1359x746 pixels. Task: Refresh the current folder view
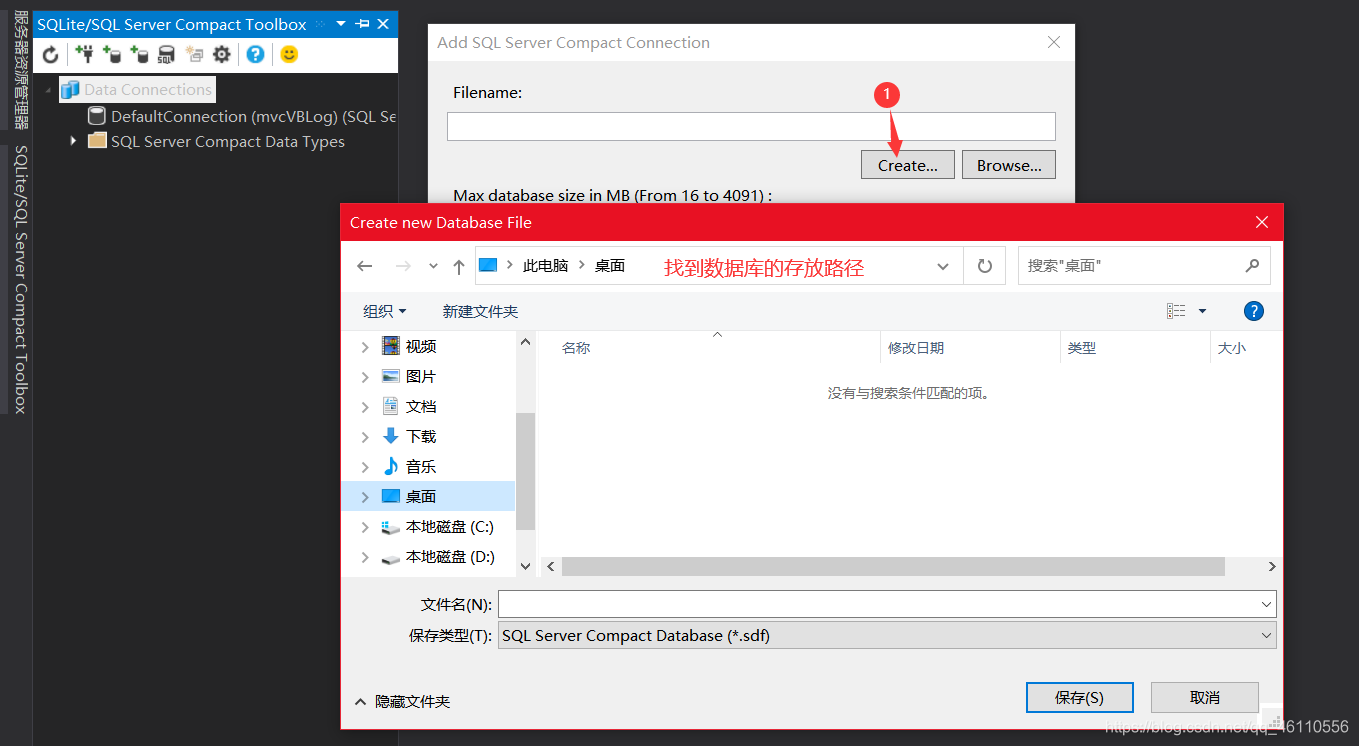point(984,266)
